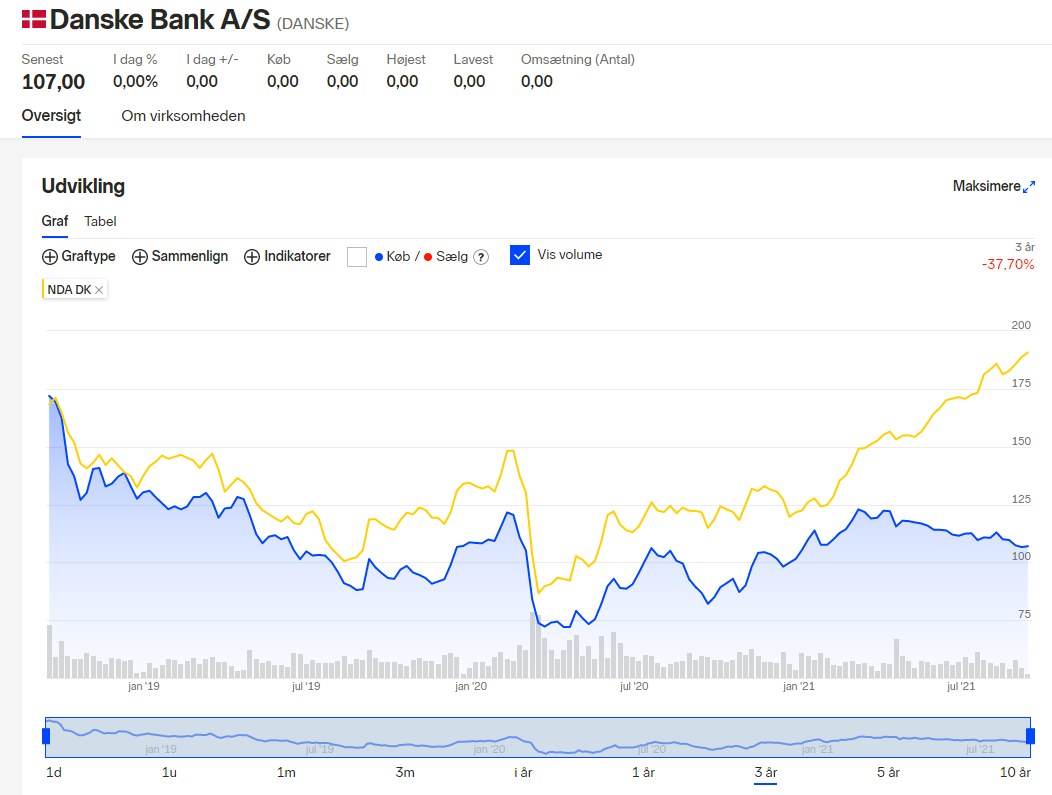Select the i år time range

[523, 772]
